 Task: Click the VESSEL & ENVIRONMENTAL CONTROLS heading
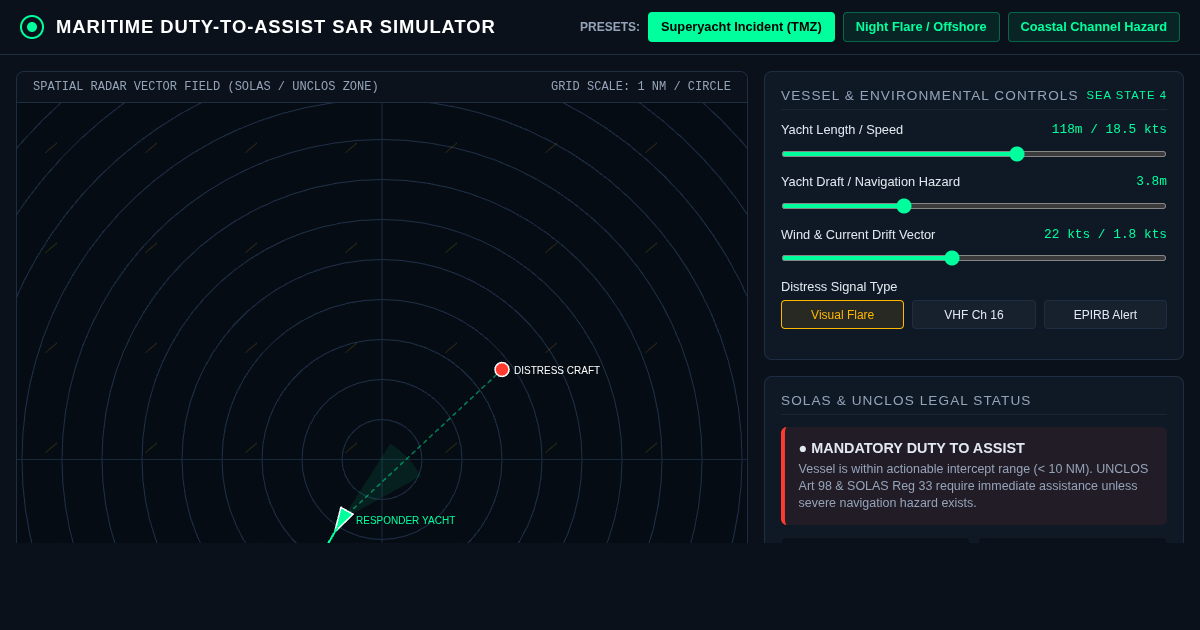[x=930, y=95]
